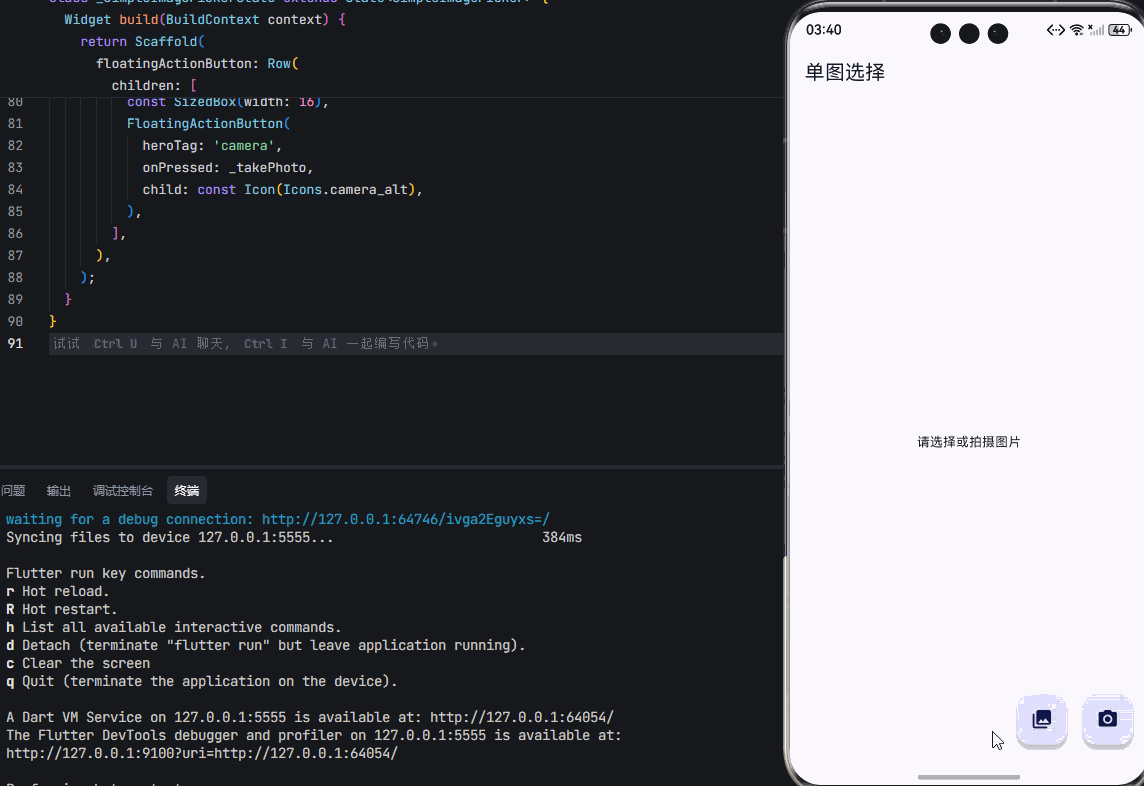The height and width of the screenshot is (786, 1144).
Task: Click the heroTag: 'camera' code line
Action: 212,145
